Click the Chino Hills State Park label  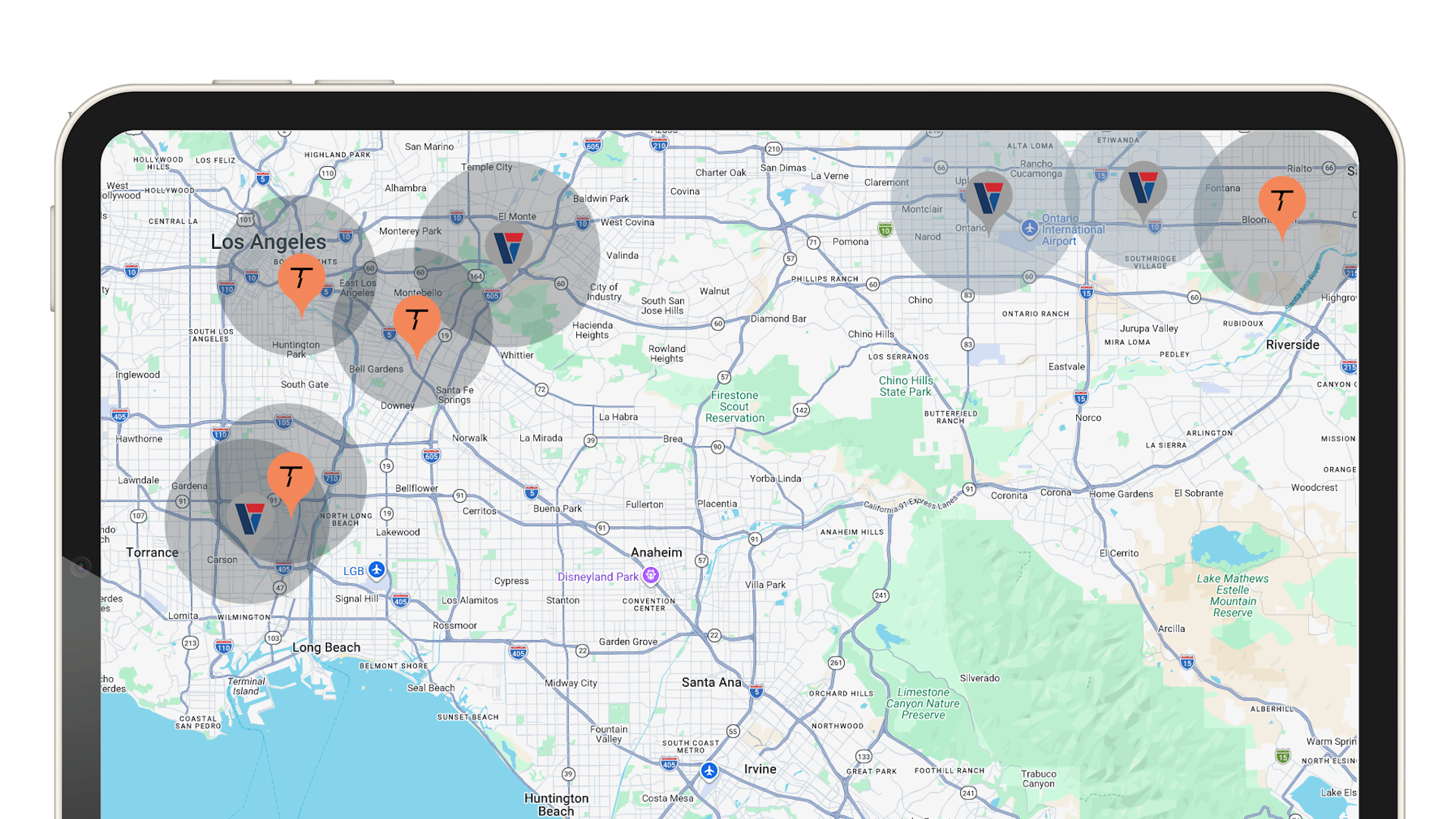pyautogui.click(x=905, y=386)
